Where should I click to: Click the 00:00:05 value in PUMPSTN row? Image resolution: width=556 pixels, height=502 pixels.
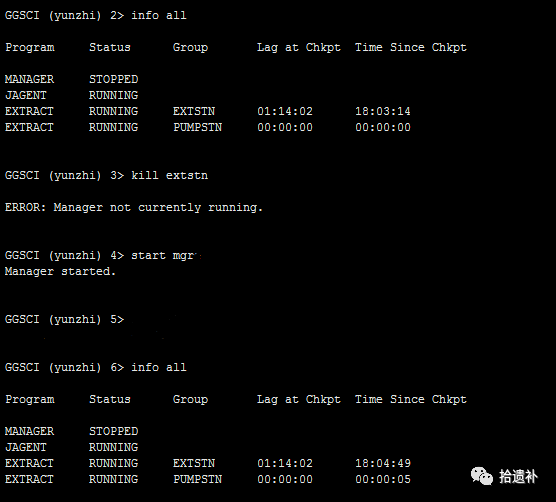pyautogui.click(x=383, y=479)
